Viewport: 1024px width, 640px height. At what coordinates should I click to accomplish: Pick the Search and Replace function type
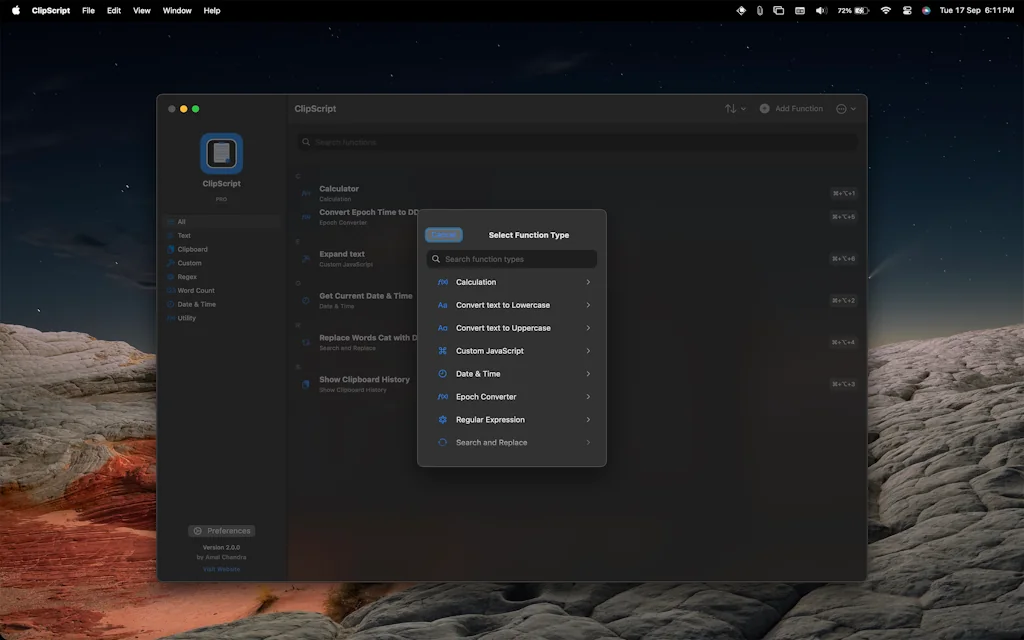pos(494,443)
